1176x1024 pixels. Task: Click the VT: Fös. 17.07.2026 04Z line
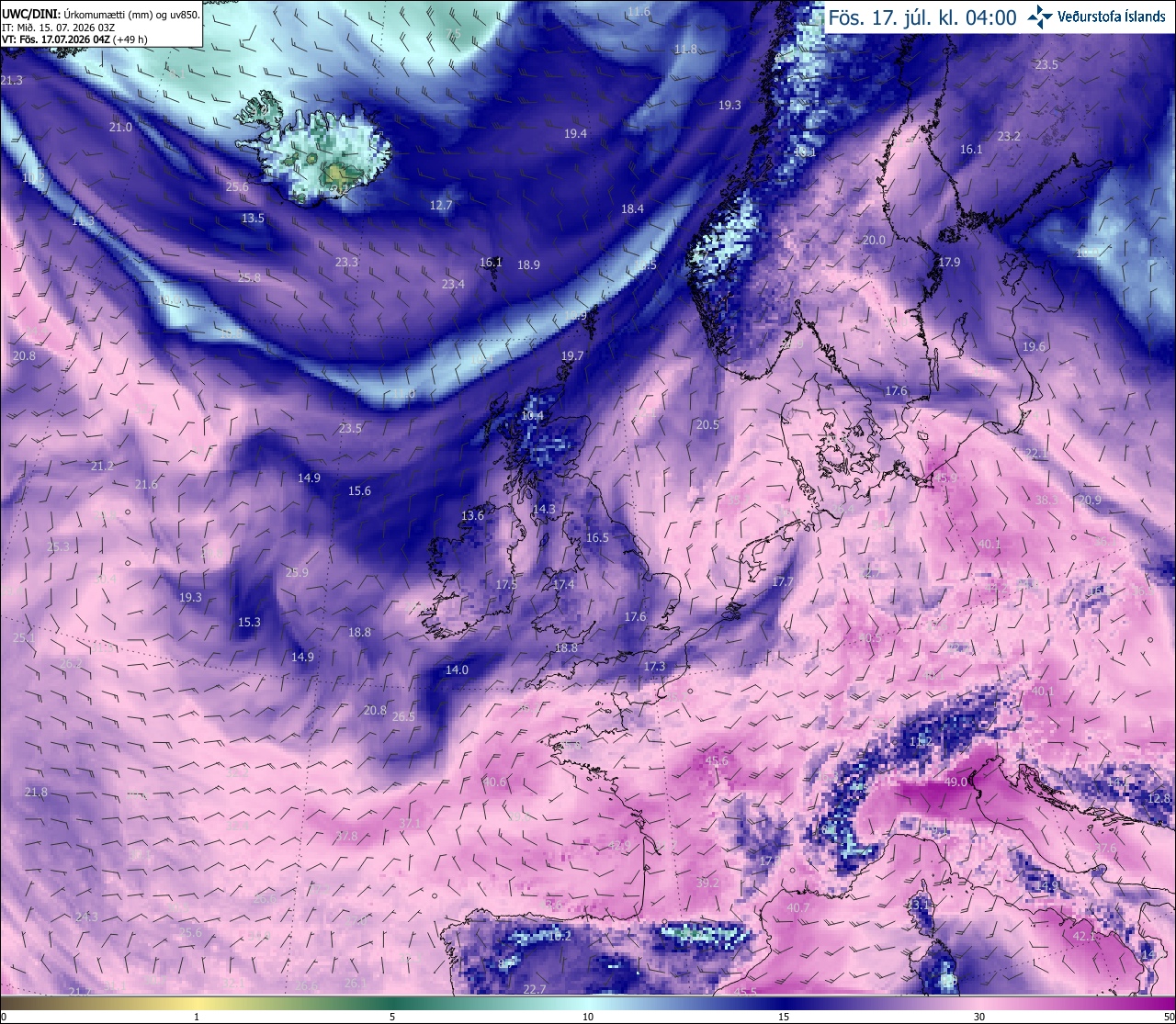coord(74,39)
